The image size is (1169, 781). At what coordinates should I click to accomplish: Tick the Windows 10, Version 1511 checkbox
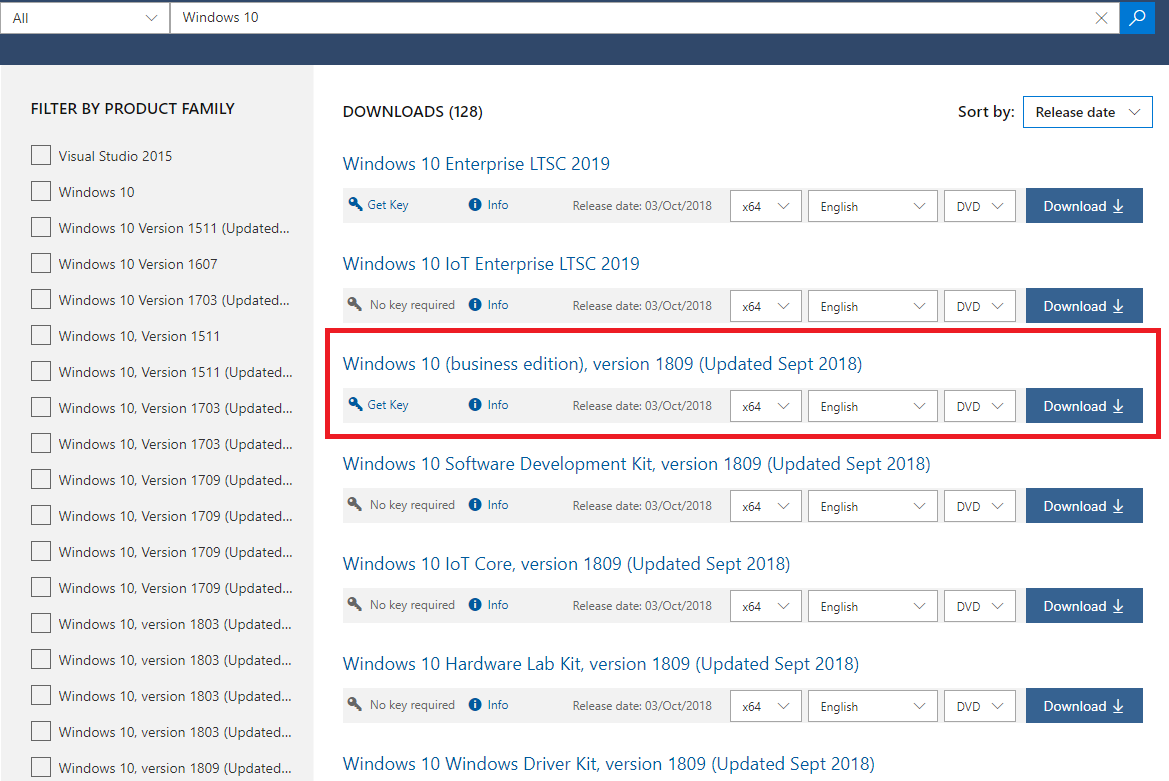click(x=41, y=335)
